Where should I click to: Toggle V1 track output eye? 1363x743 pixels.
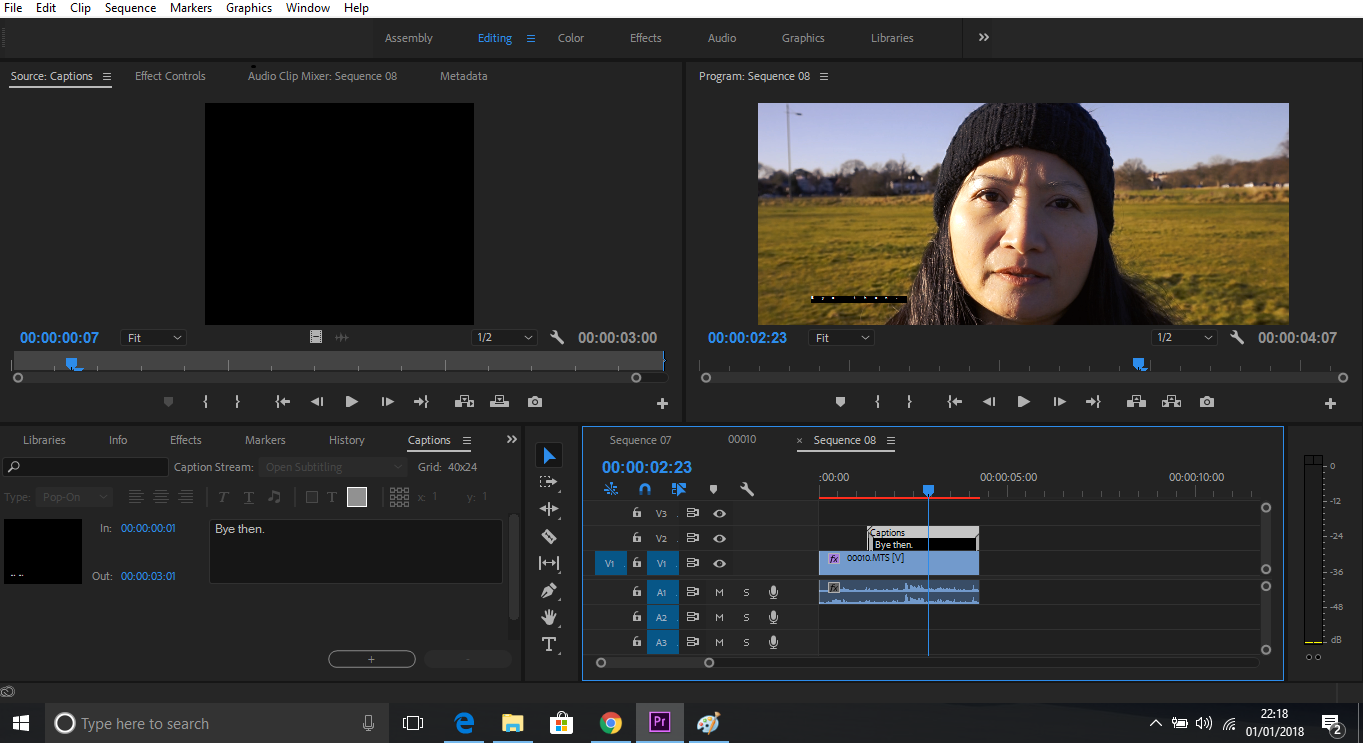click(x=719, y=563)
